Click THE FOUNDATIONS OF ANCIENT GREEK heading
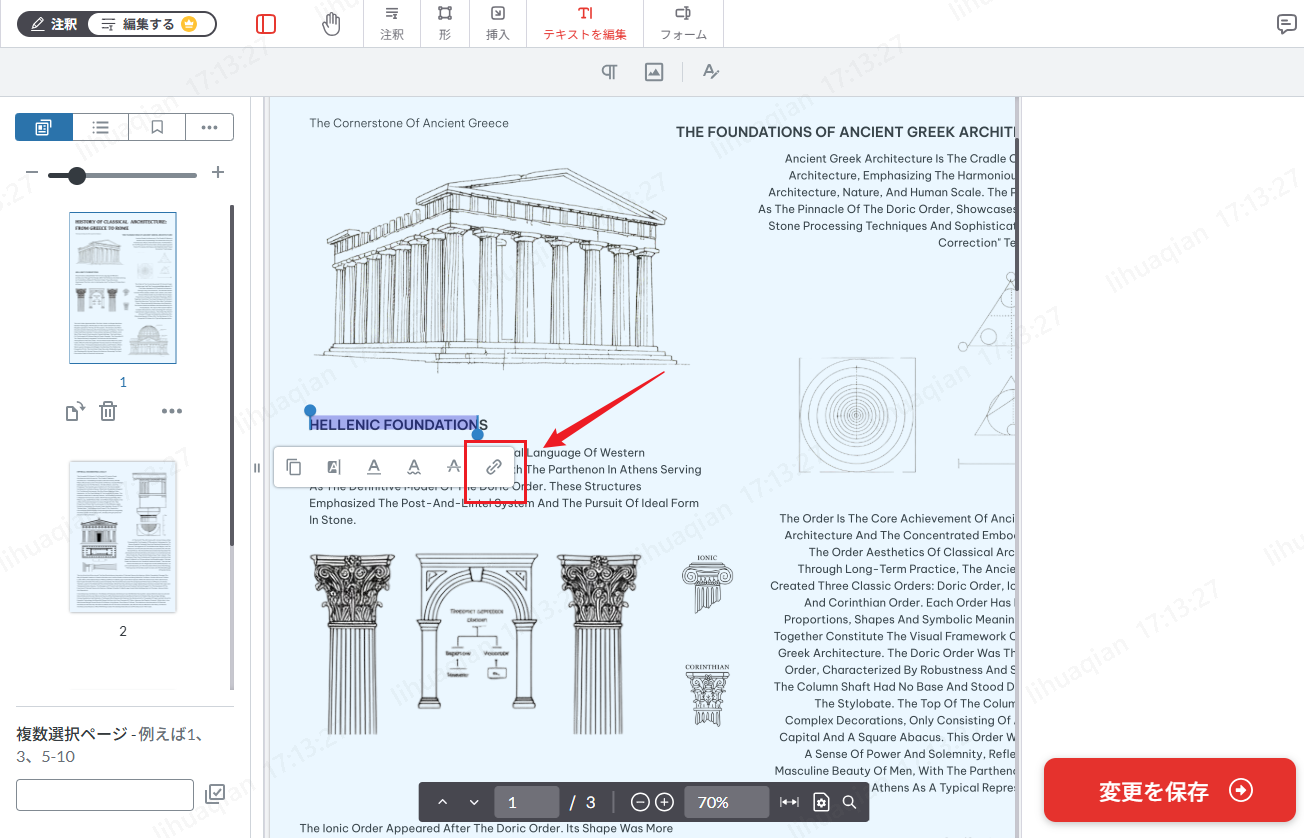 tap(845, 132)
